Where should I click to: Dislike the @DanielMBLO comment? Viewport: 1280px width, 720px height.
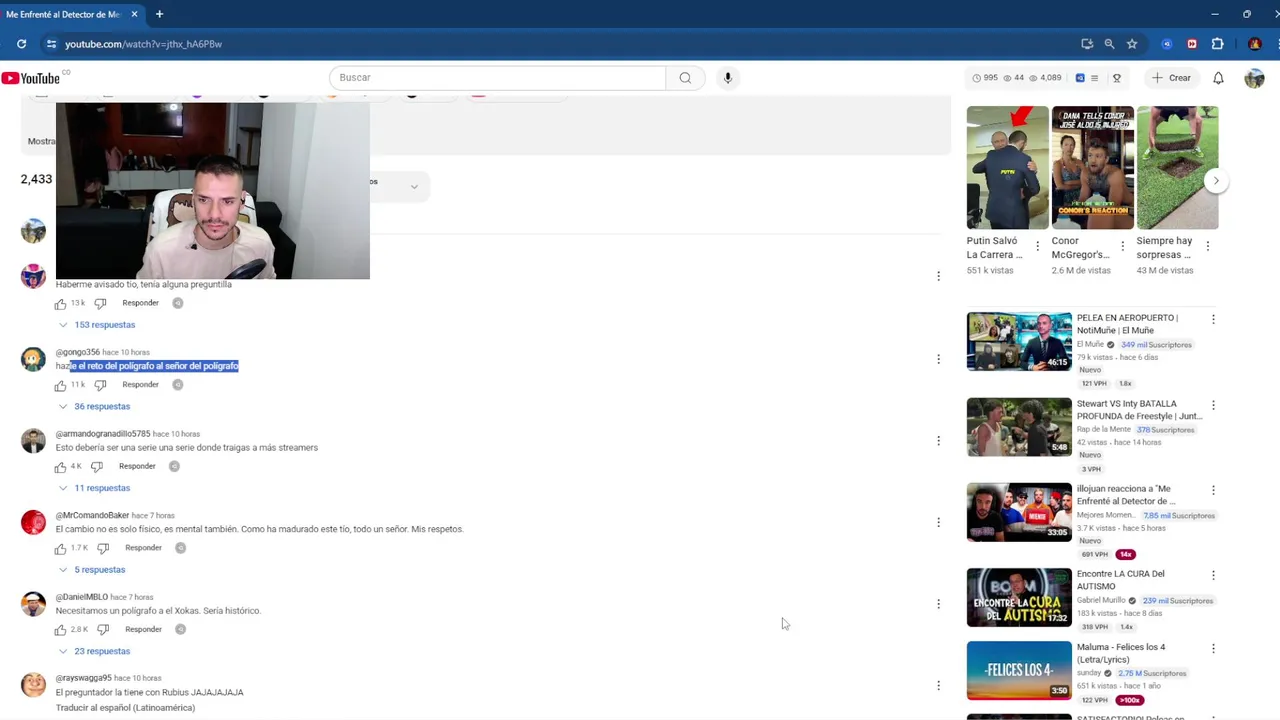103,630
